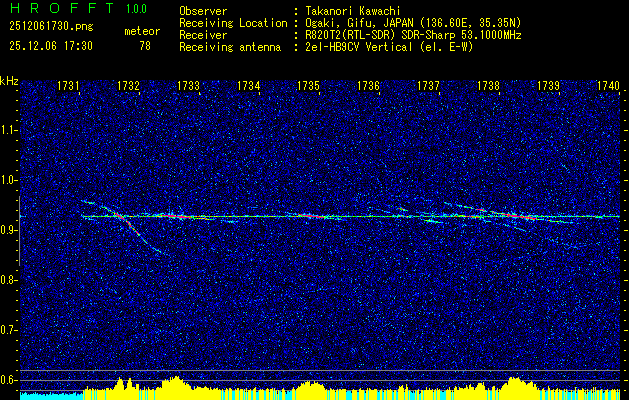
Task: Click the 1731 time marker
Action: 68,86
